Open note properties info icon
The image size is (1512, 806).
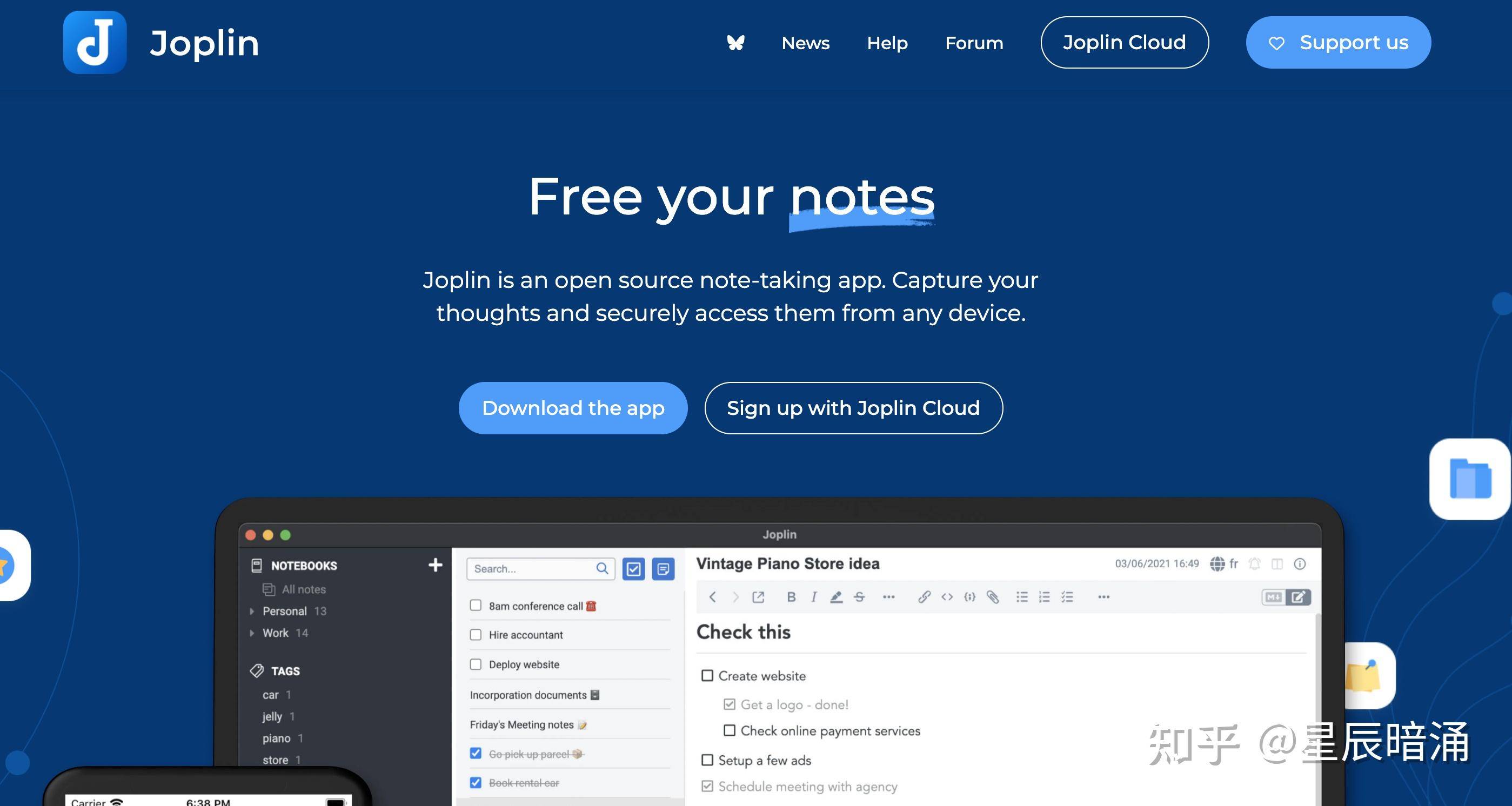click(1300, 564)
